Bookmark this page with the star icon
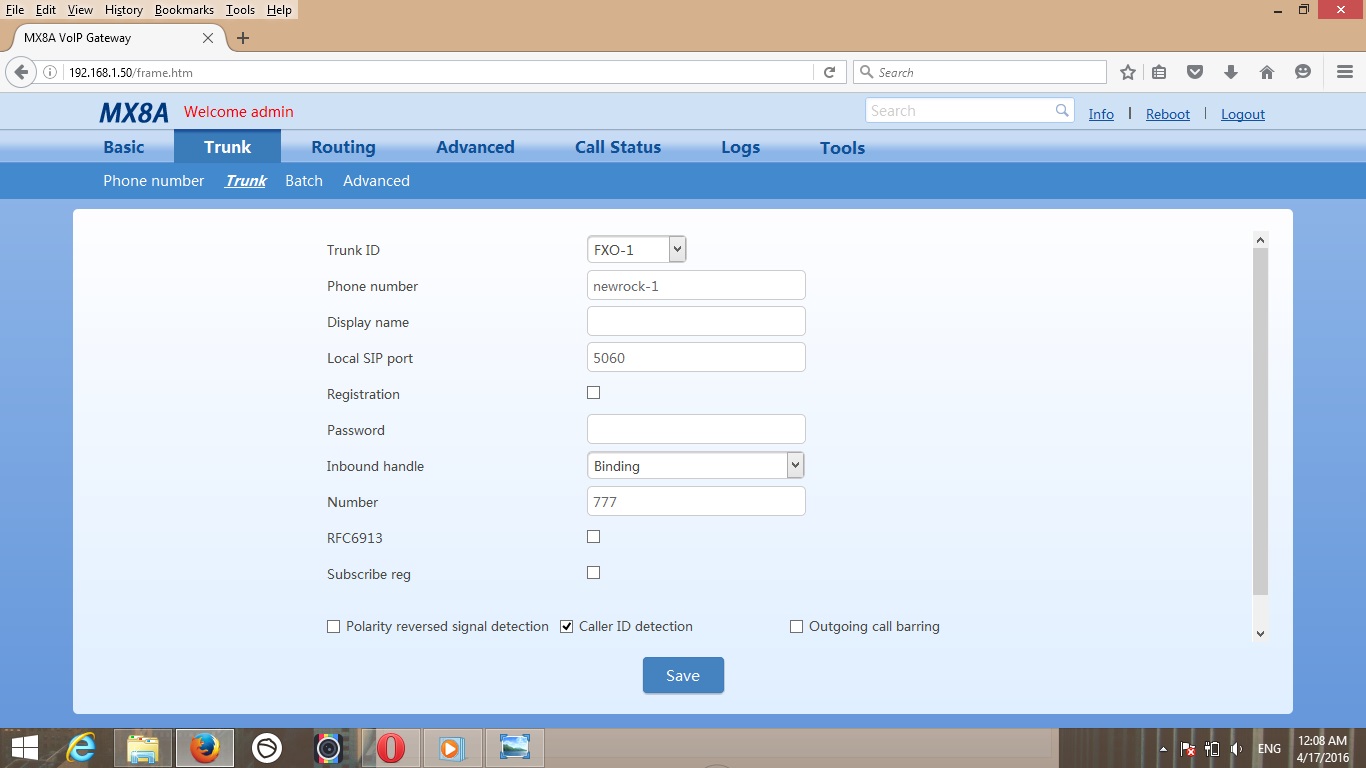1366x768 pixels. (1128, 72)
